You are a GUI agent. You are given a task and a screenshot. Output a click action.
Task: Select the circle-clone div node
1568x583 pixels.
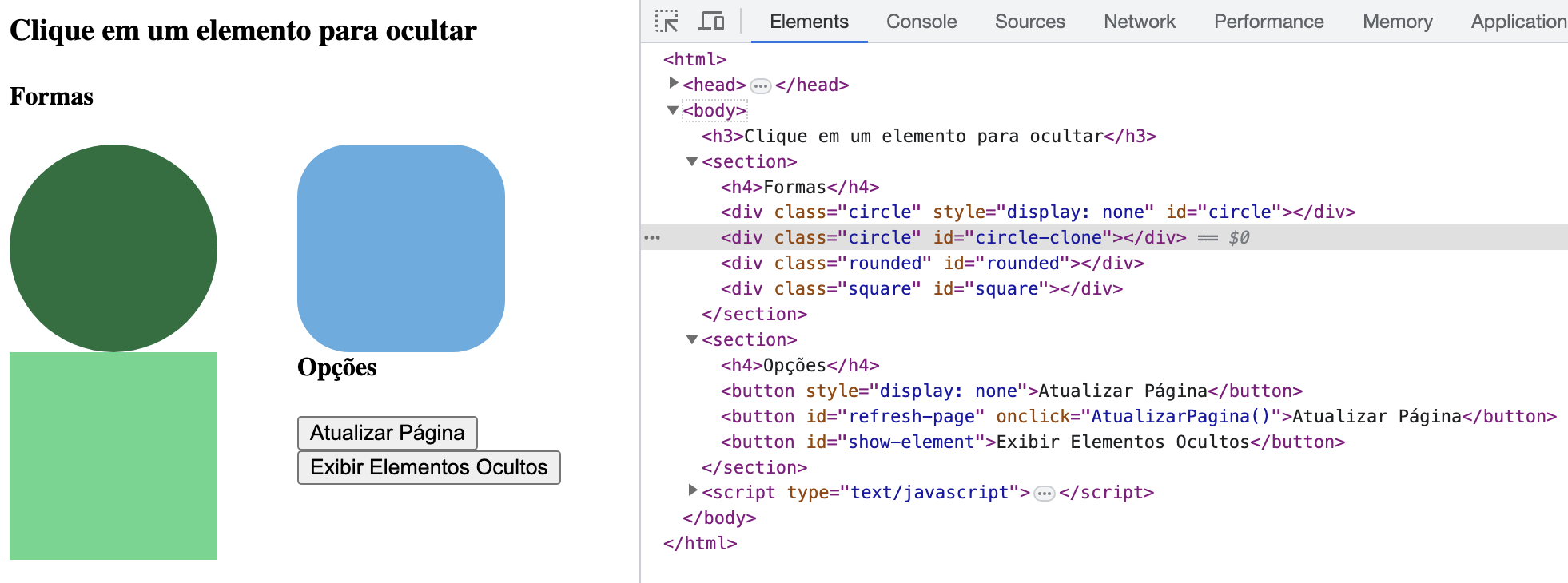pyautogui.click(x=953, y=238)
